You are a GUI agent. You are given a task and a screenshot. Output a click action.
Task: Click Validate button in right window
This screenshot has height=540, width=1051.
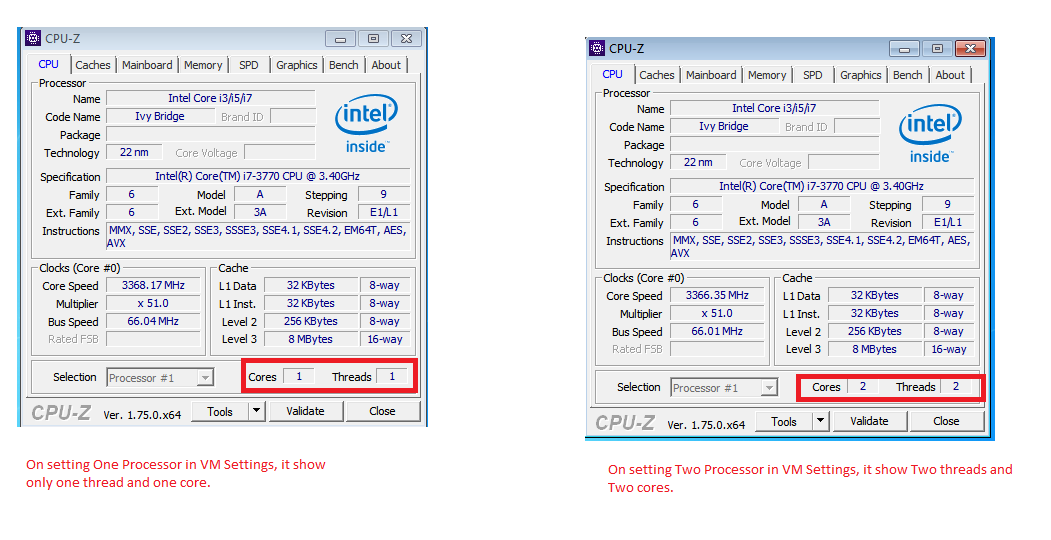click(x=869, y=421)
